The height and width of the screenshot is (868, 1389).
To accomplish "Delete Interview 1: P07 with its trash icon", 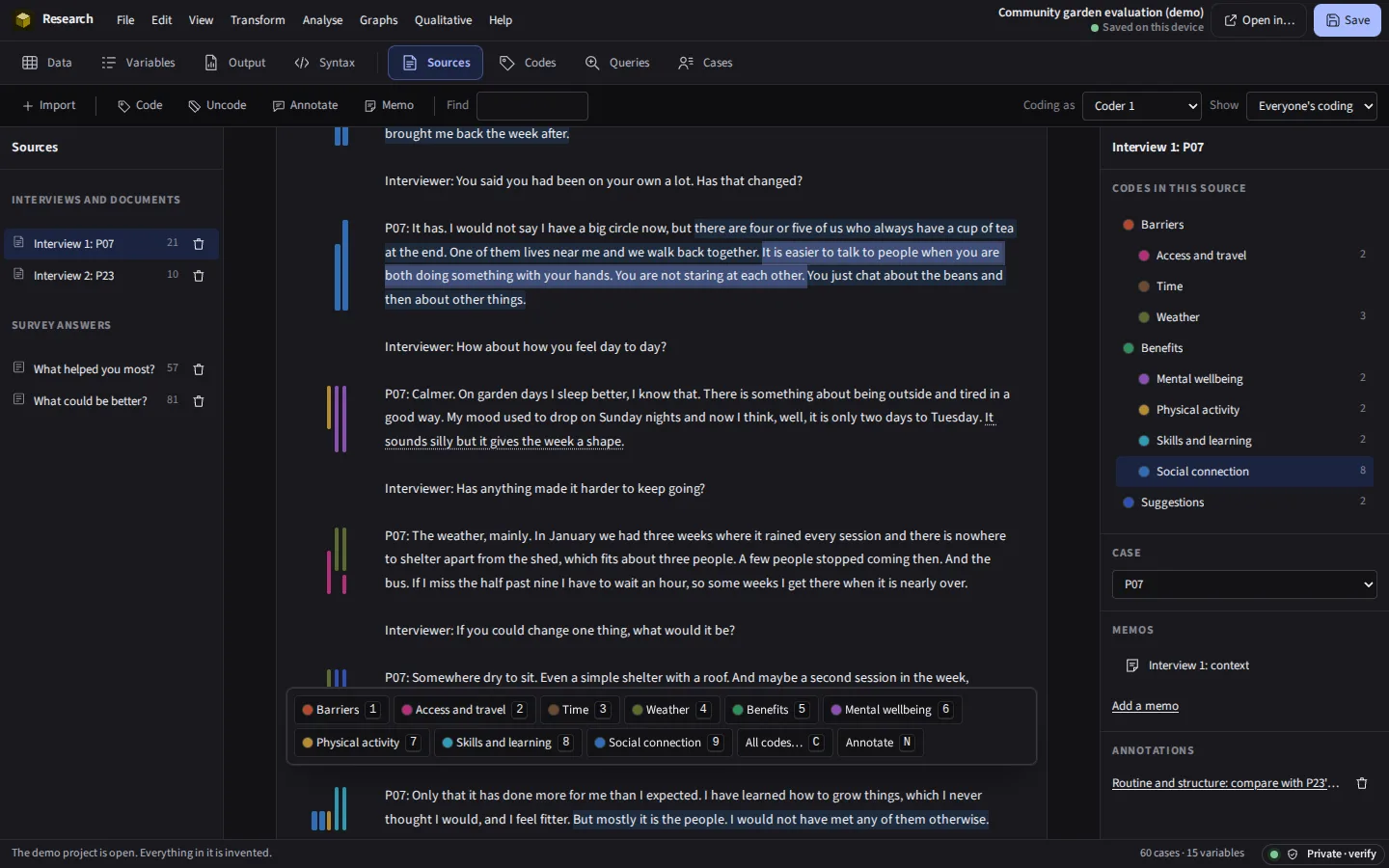I will click(x=199, y=244).
